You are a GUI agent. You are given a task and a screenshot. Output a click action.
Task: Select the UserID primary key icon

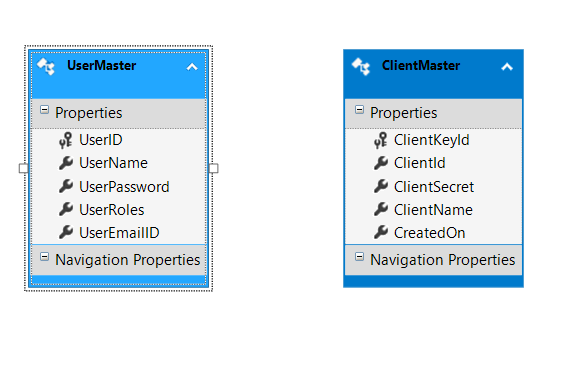pyautogui.click(x=66, y=140)
